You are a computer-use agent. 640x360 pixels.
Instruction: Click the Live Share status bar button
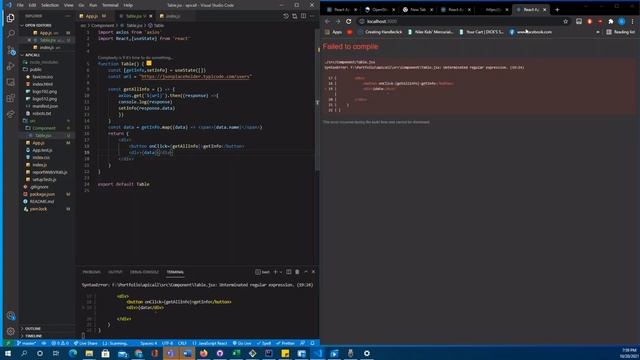pos(85,343)
